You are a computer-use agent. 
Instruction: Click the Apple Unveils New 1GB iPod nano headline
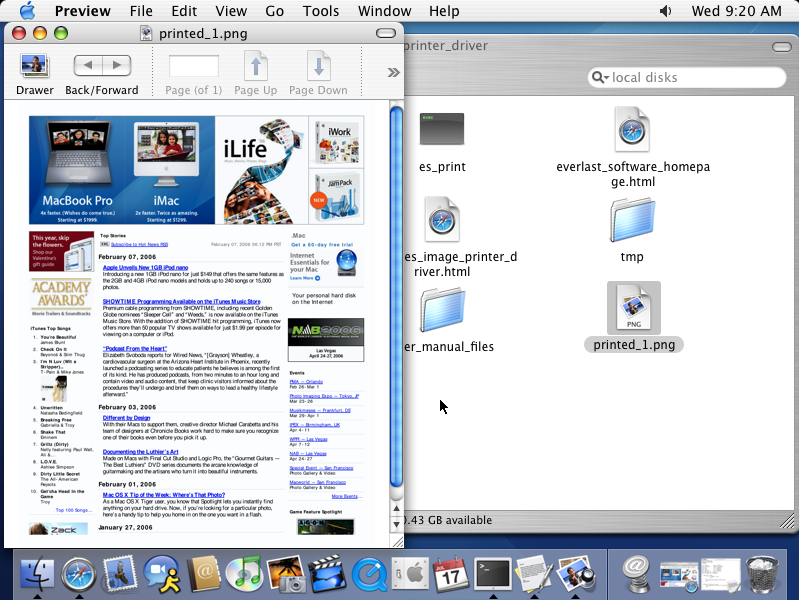pos(145,267)
